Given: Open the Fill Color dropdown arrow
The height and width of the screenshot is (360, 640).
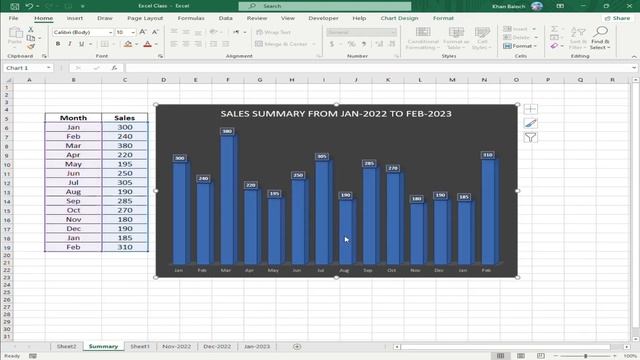Looking at the screenshot, I should pyautogui.click(x=136, y=44).
